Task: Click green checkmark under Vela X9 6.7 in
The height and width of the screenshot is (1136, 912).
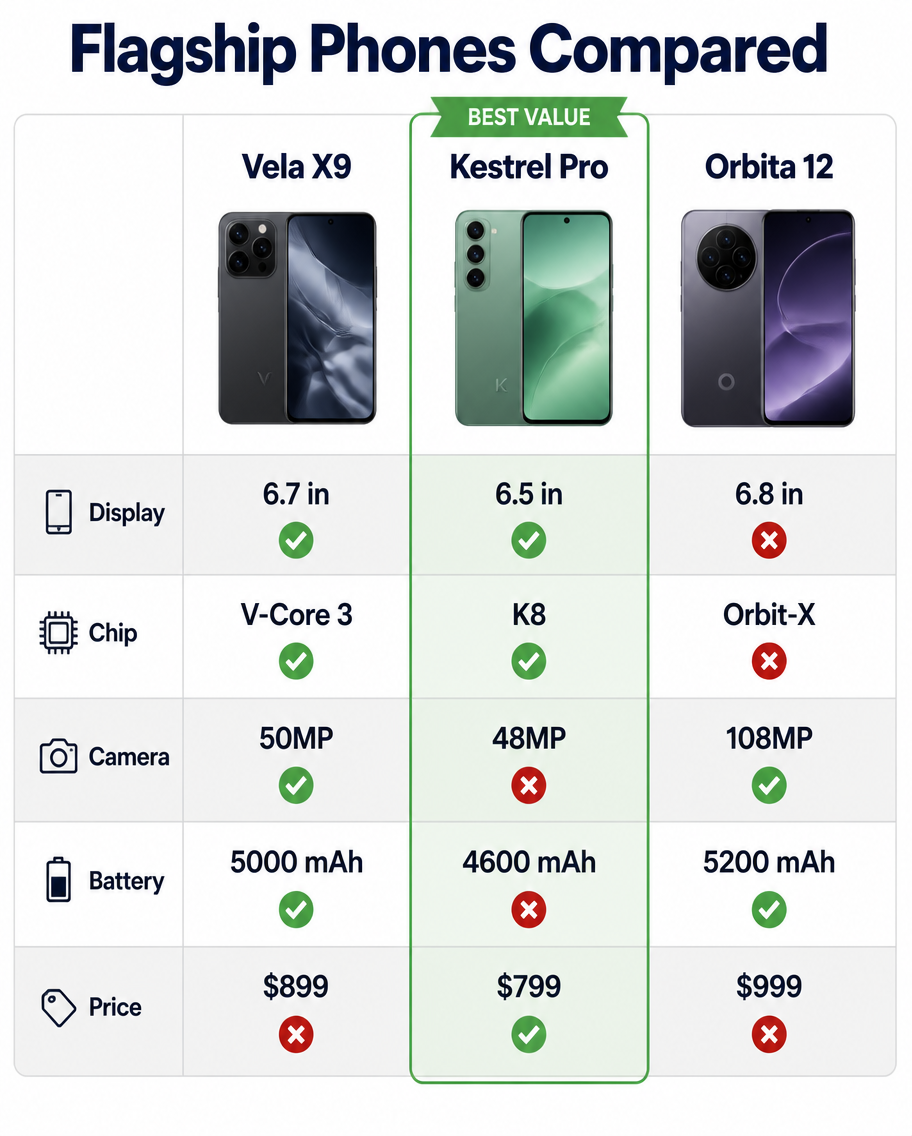Action: tap(296, 540)
